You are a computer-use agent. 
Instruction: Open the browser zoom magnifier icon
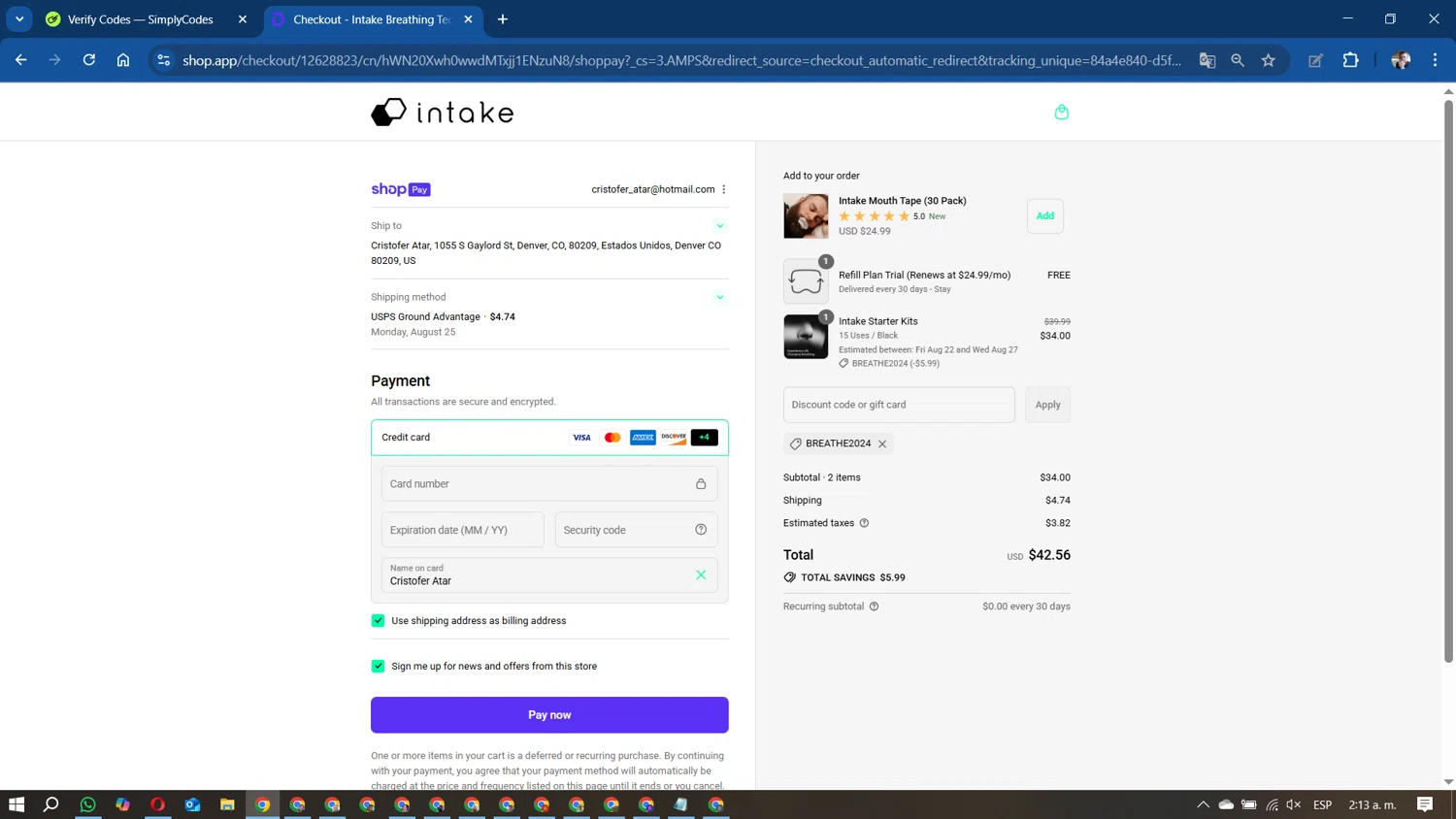point(1238,60)
